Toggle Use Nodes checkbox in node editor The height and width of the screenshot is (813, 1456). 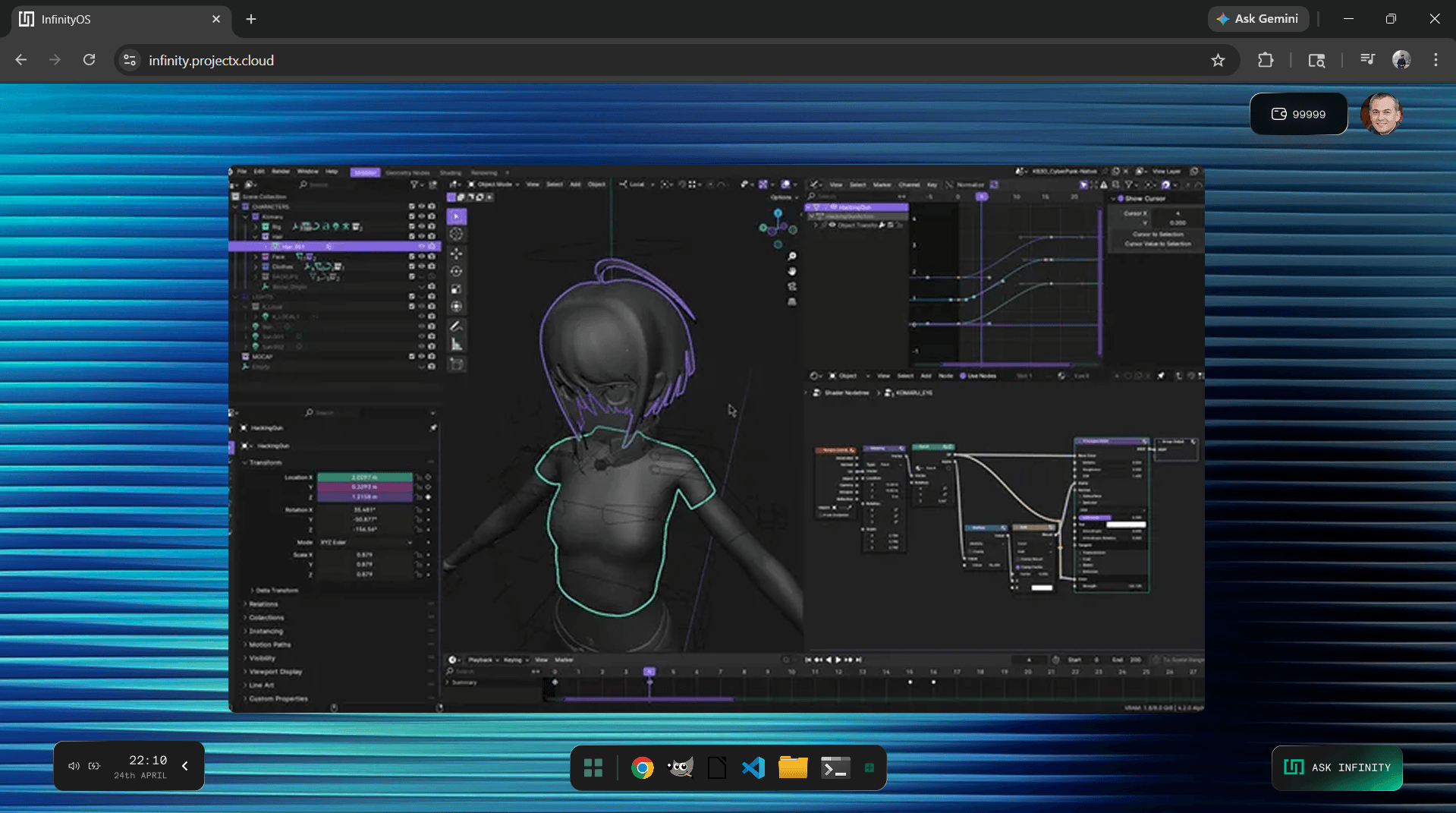(963, 376)
